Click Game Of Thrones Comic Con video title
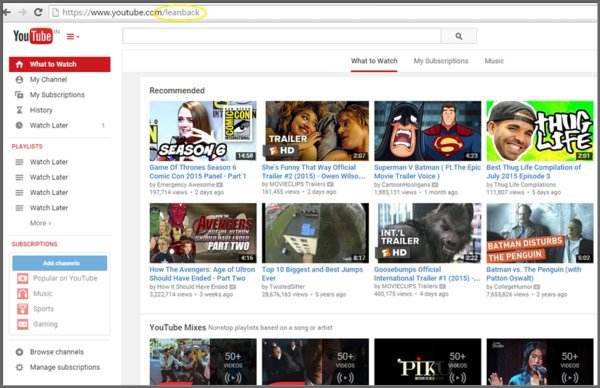The image size is (600, 388). (x=197, y=172)
